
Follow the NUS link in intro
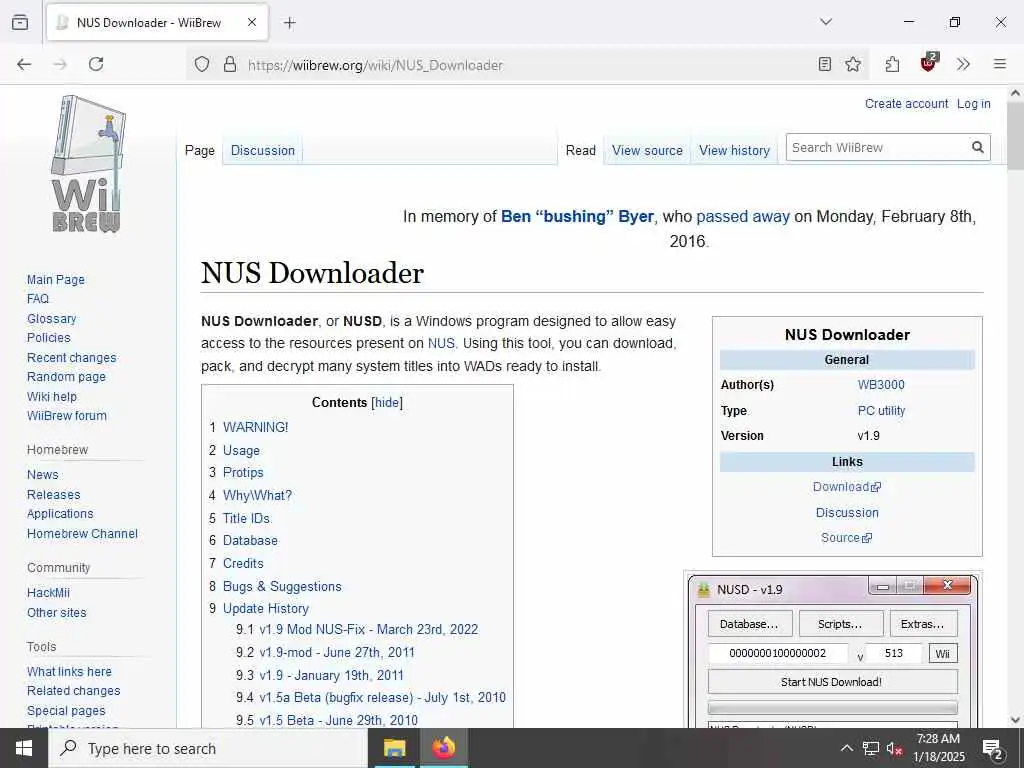(x=441, y=343)
